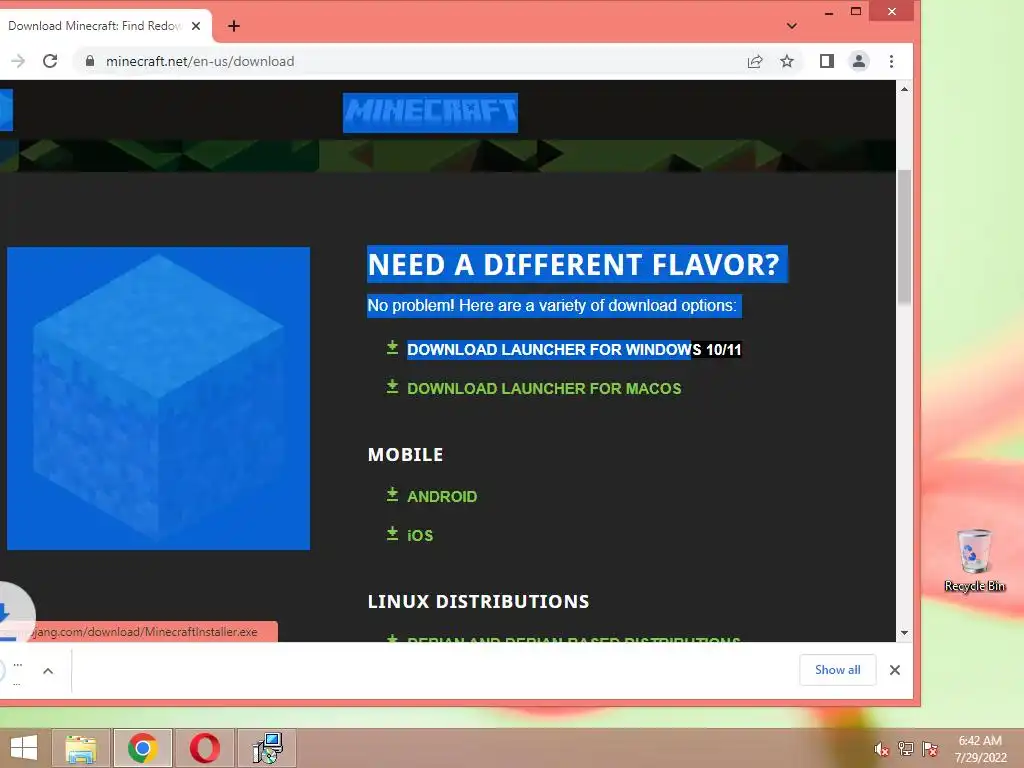The width and height of the screenshot is (1024, 768).
Task: Reload the Minecraft download page
Action: [x=50, y=61]
